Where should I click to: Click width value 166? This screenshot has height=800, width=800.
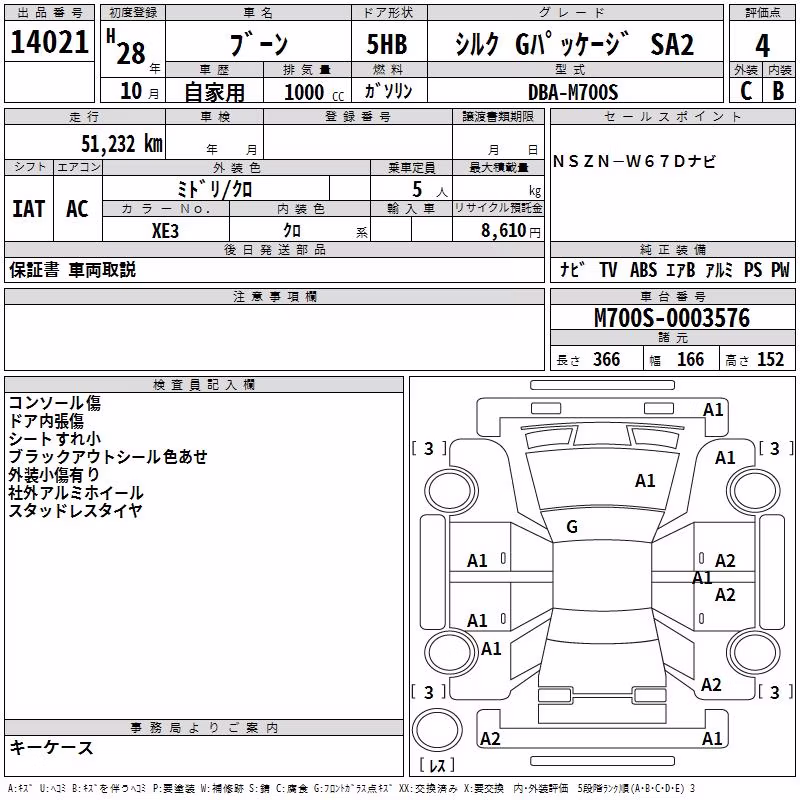tap(690, 360)
